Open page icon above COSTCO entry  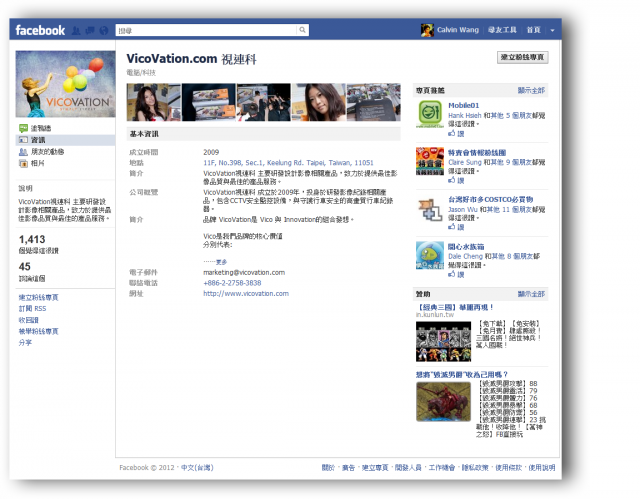pos(430,161)
